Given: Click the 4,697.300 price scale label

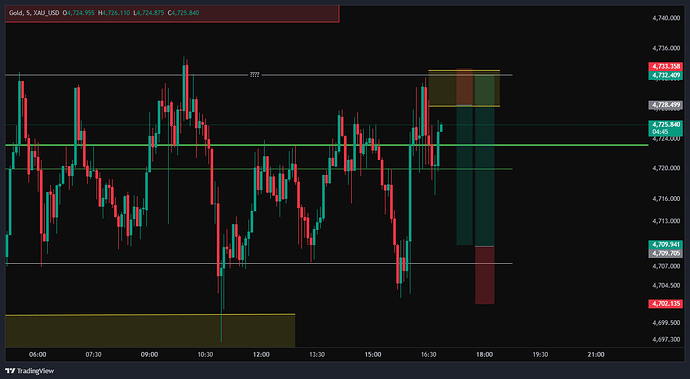Looking at the screenshot, I should 666,339.
